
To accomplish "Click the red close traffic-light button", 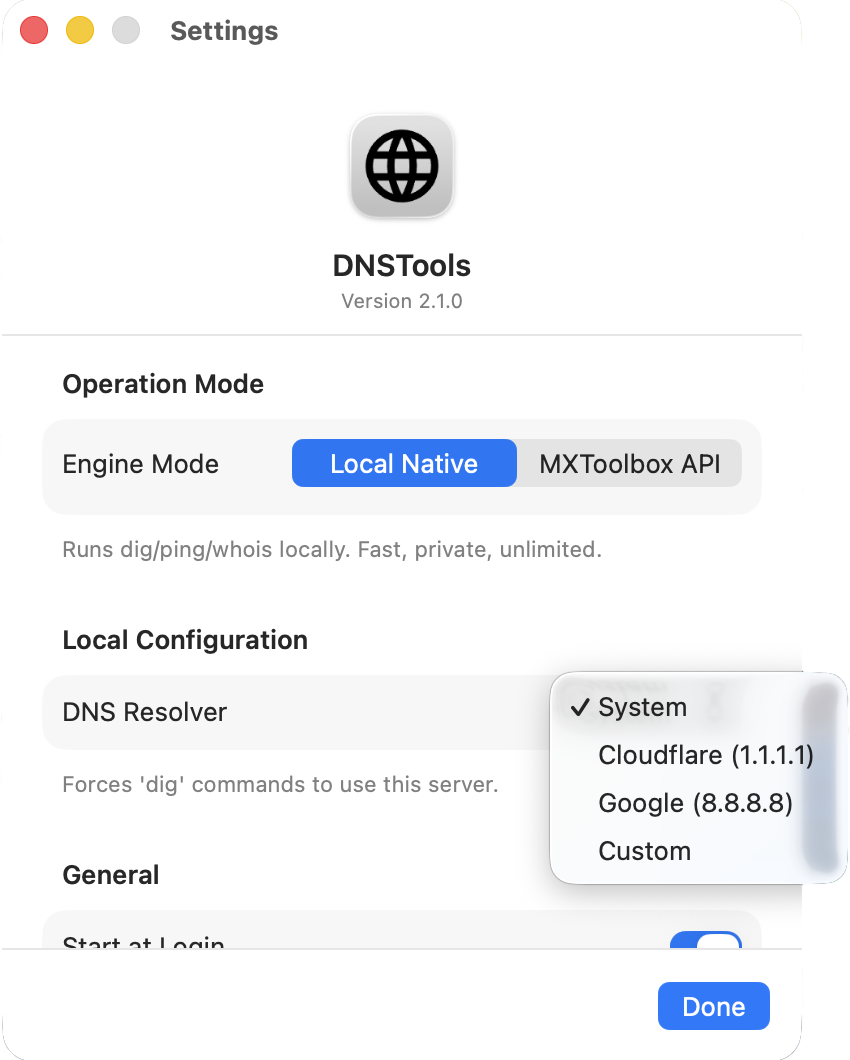I will pos(33,30).
